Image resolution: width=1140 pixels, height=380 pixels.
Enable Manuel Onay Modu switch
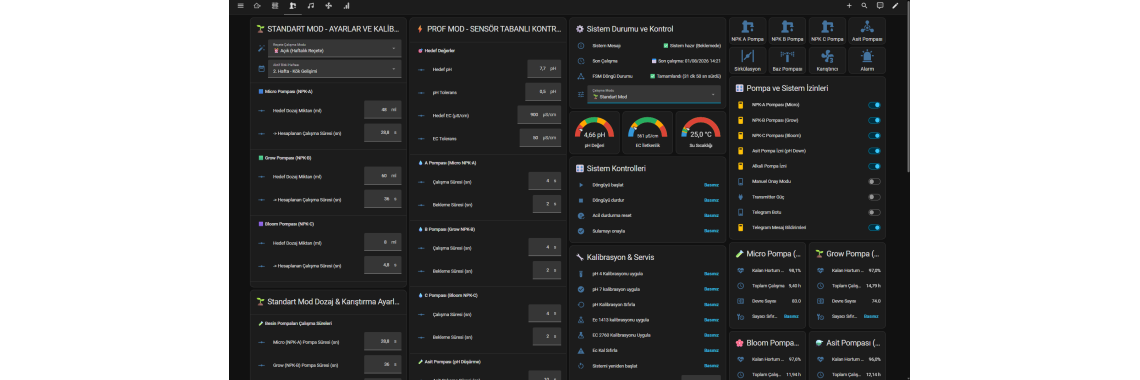point(874,182)
